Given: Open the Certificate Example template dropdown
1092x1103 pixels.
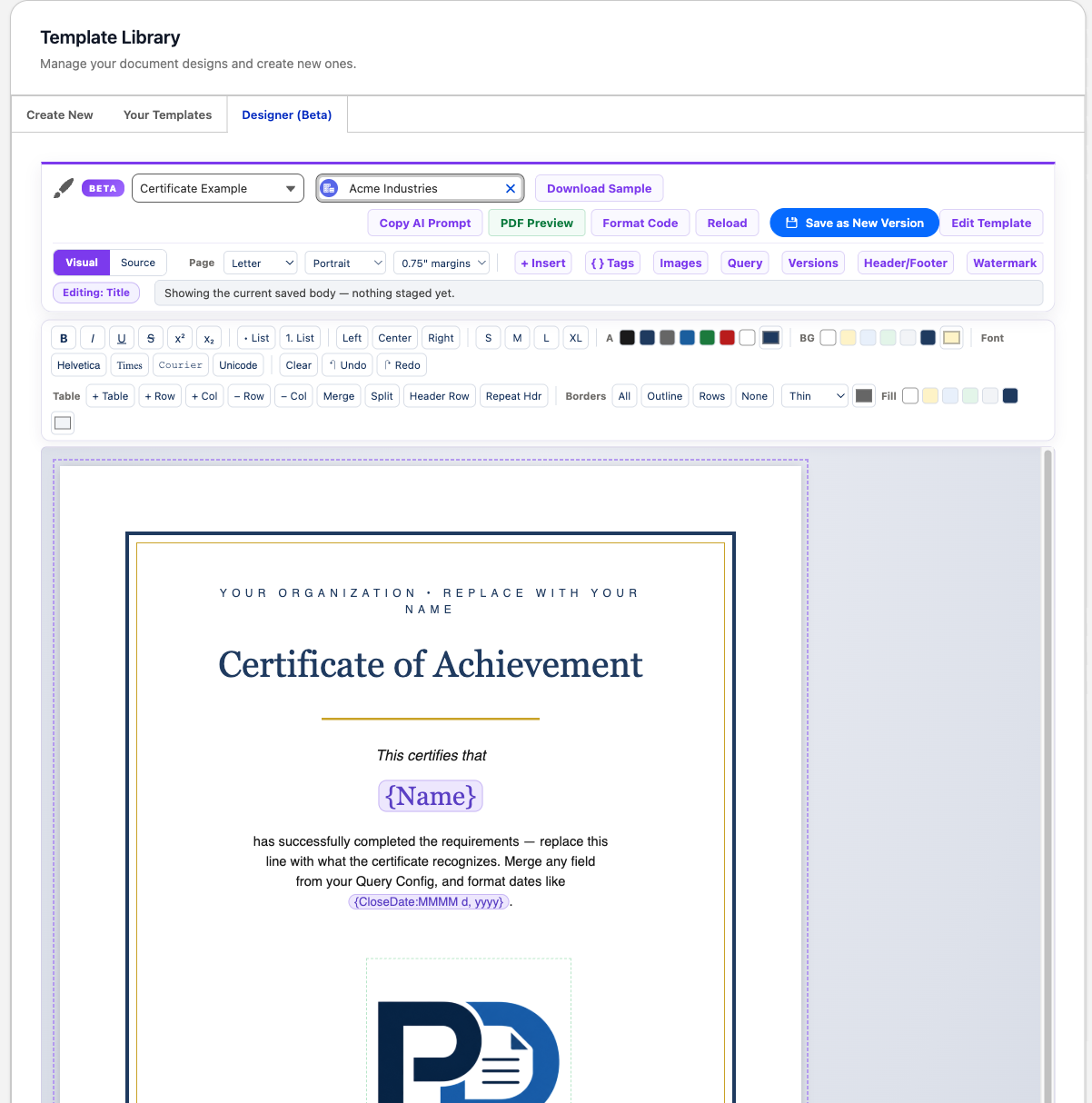Looking at the screenshot, I should point(218,188).
